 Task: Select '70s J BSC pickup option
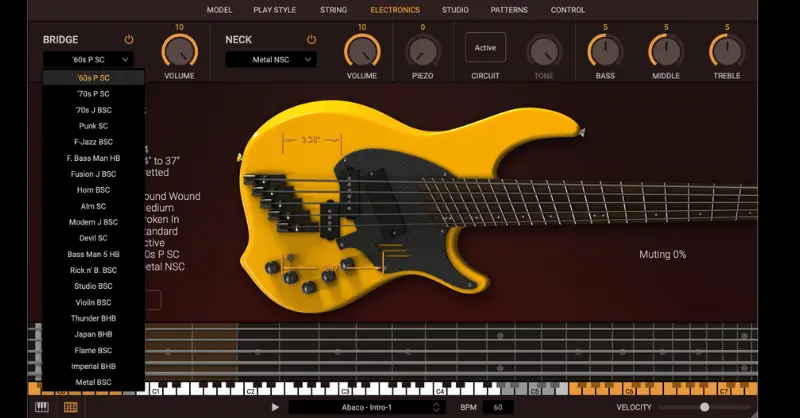point(93,110)
